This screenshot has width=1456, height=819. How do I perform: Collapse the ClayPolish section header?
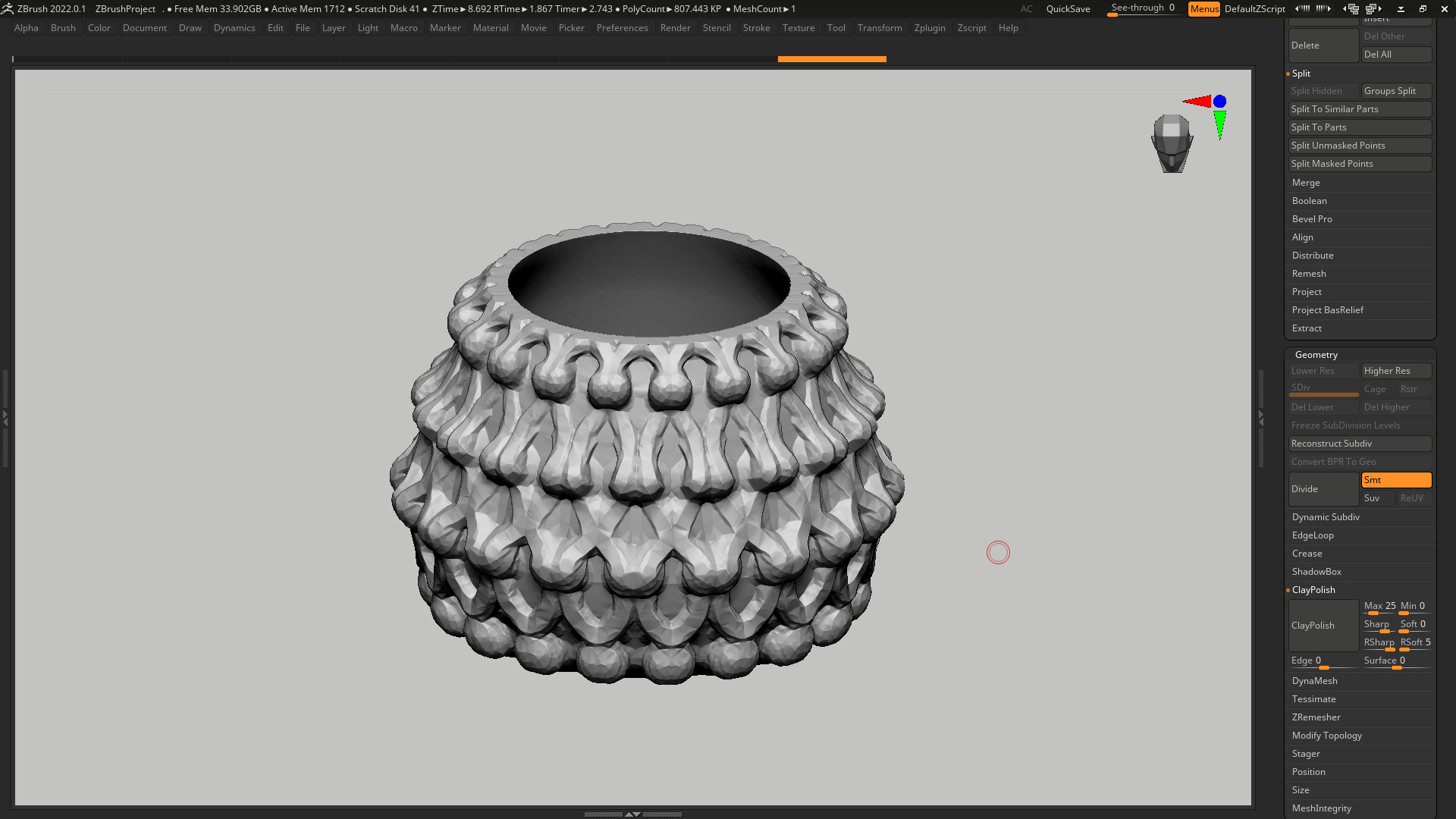pos(1313,590)
